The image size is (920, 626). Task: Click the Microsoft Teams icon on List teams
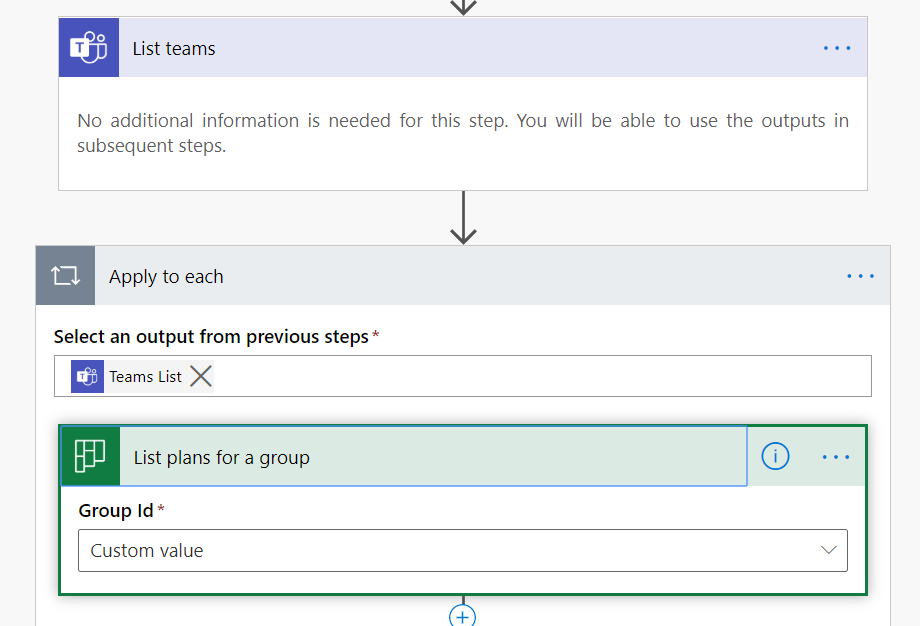tap(89, 48)
